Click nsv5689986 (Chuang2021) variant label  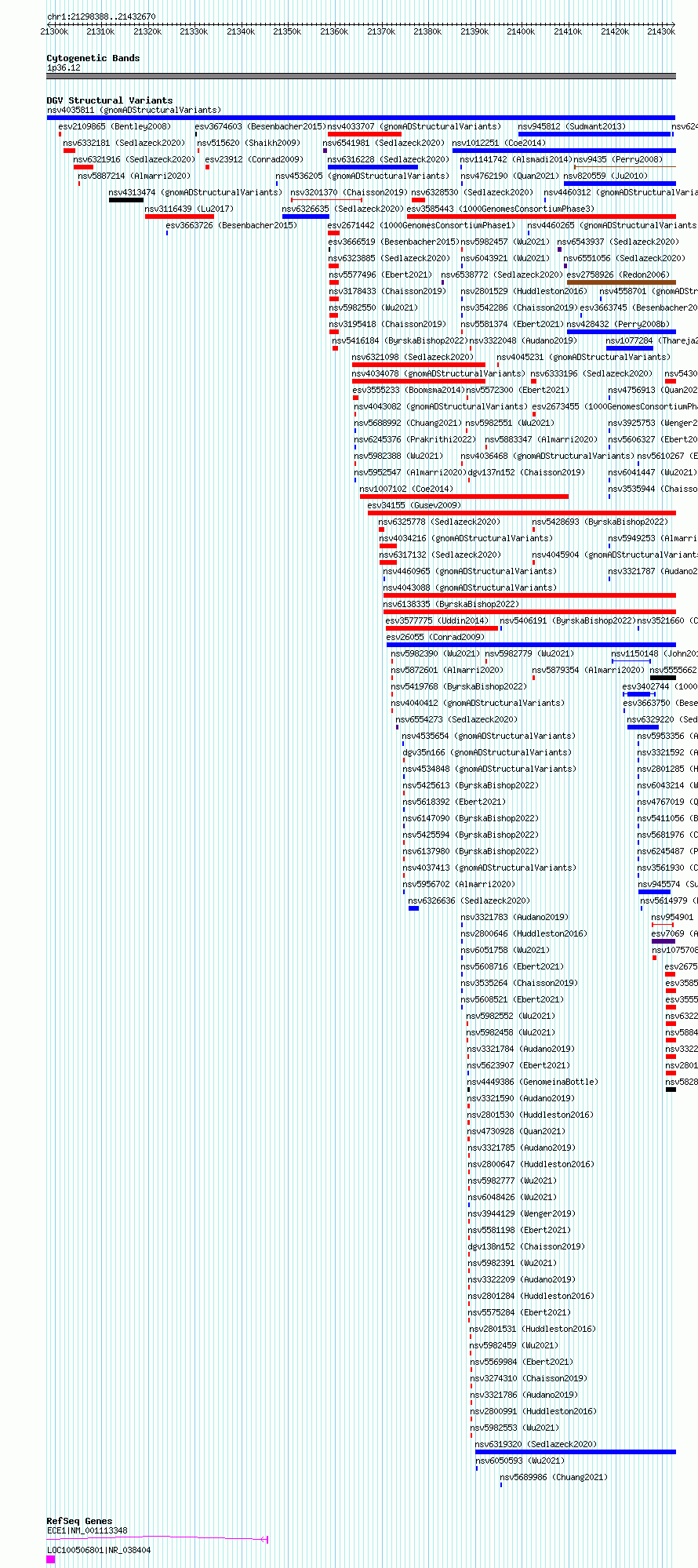(554, 1478)
